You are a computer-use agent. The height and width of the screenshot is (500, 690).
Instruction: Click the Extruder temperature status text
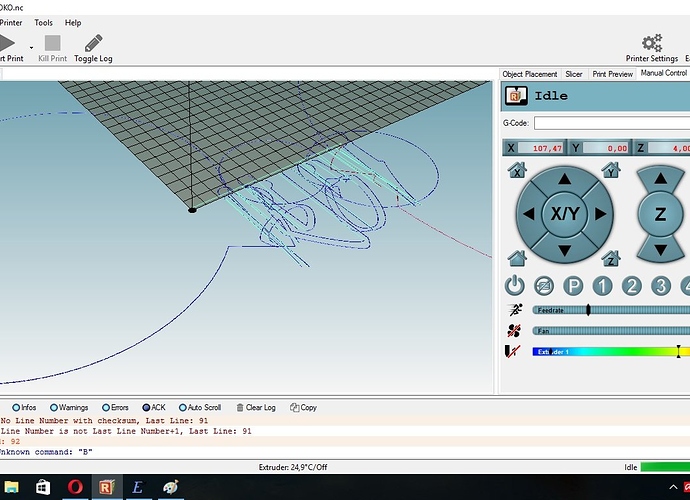(293, 467)
